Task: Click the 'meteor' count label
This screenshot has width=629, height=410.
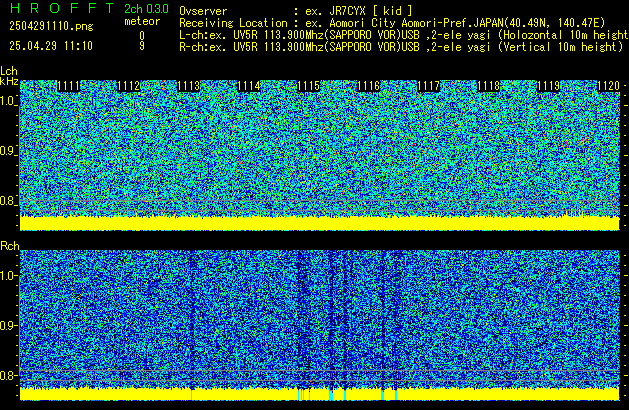Action: coord(142,21)
